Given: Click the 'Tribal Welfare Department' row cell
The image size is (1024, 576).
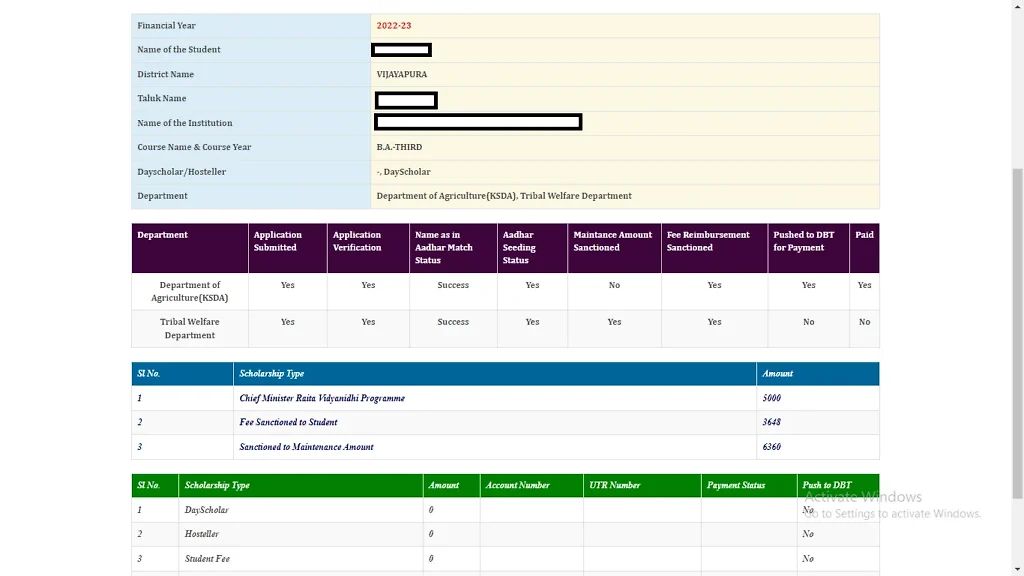Looking at the screenshot, I should (189, 328).
